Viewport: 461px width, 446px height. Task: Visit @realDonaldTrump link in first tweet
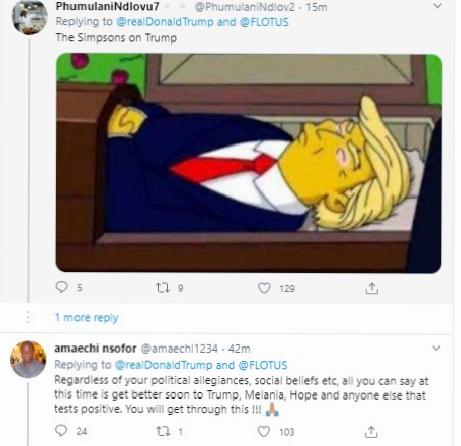165,22
